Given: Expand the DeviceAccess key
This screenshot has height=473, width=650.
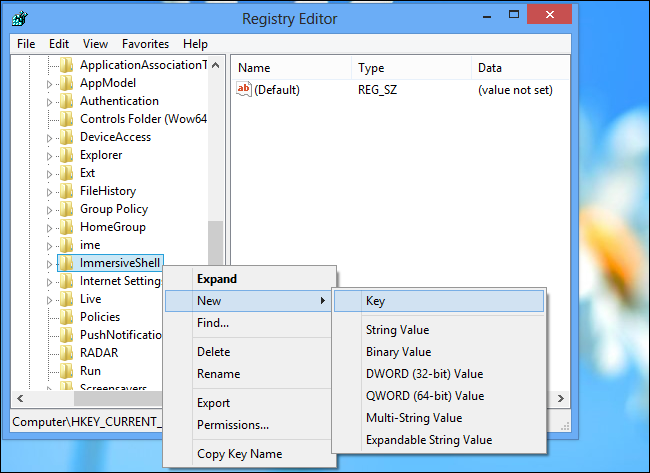Looking at the screenshot, I should pyautogui.click(x=49, y=138).
